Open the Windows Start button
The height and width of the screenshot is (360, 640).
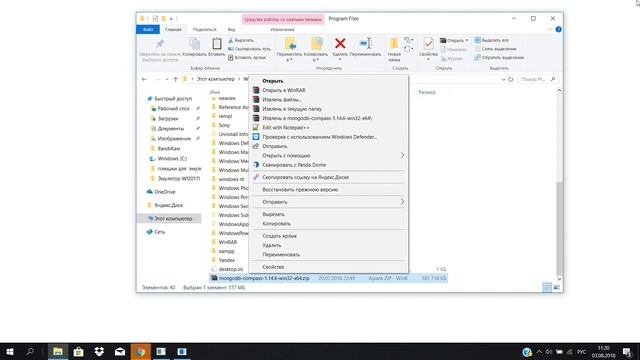click(x=10, y=351)
